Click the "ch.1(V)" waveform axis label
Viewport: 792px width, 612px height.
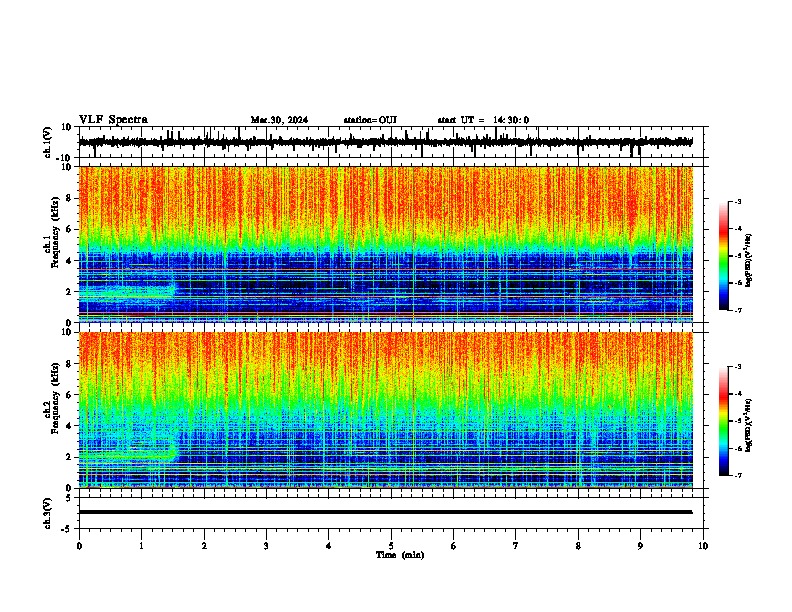coord(48,142)
